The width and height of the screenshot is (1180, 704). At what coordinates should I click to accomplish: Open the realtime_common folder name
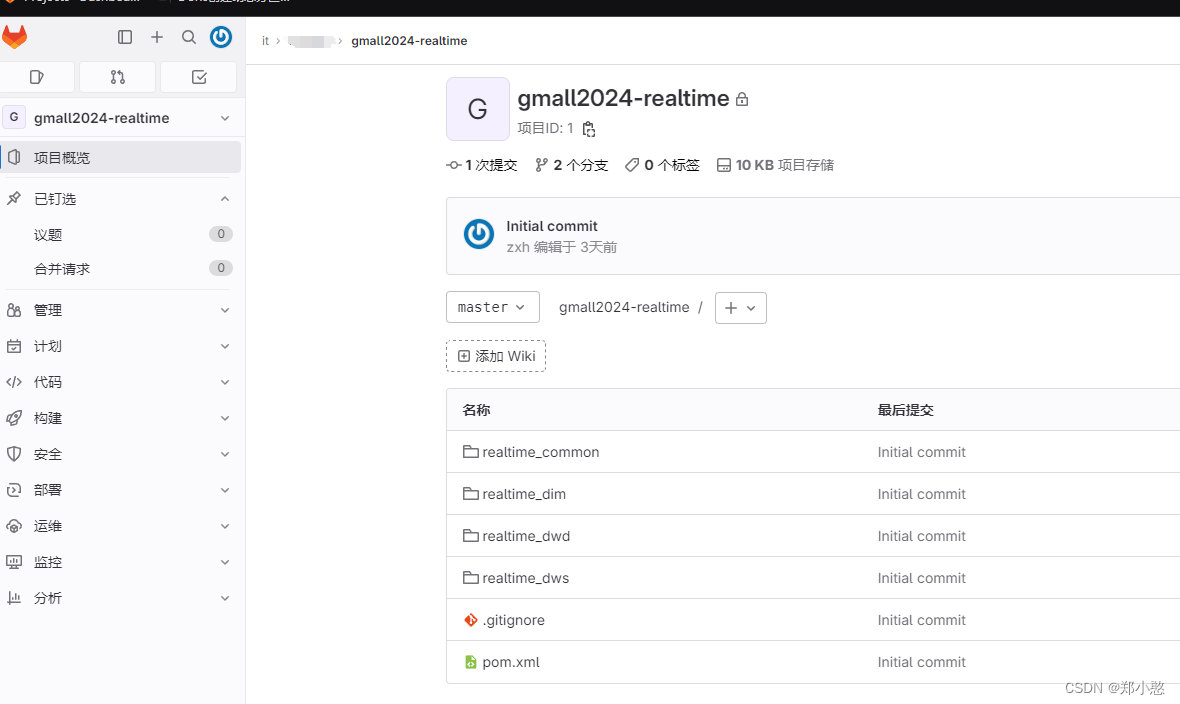tap(540, 452)
